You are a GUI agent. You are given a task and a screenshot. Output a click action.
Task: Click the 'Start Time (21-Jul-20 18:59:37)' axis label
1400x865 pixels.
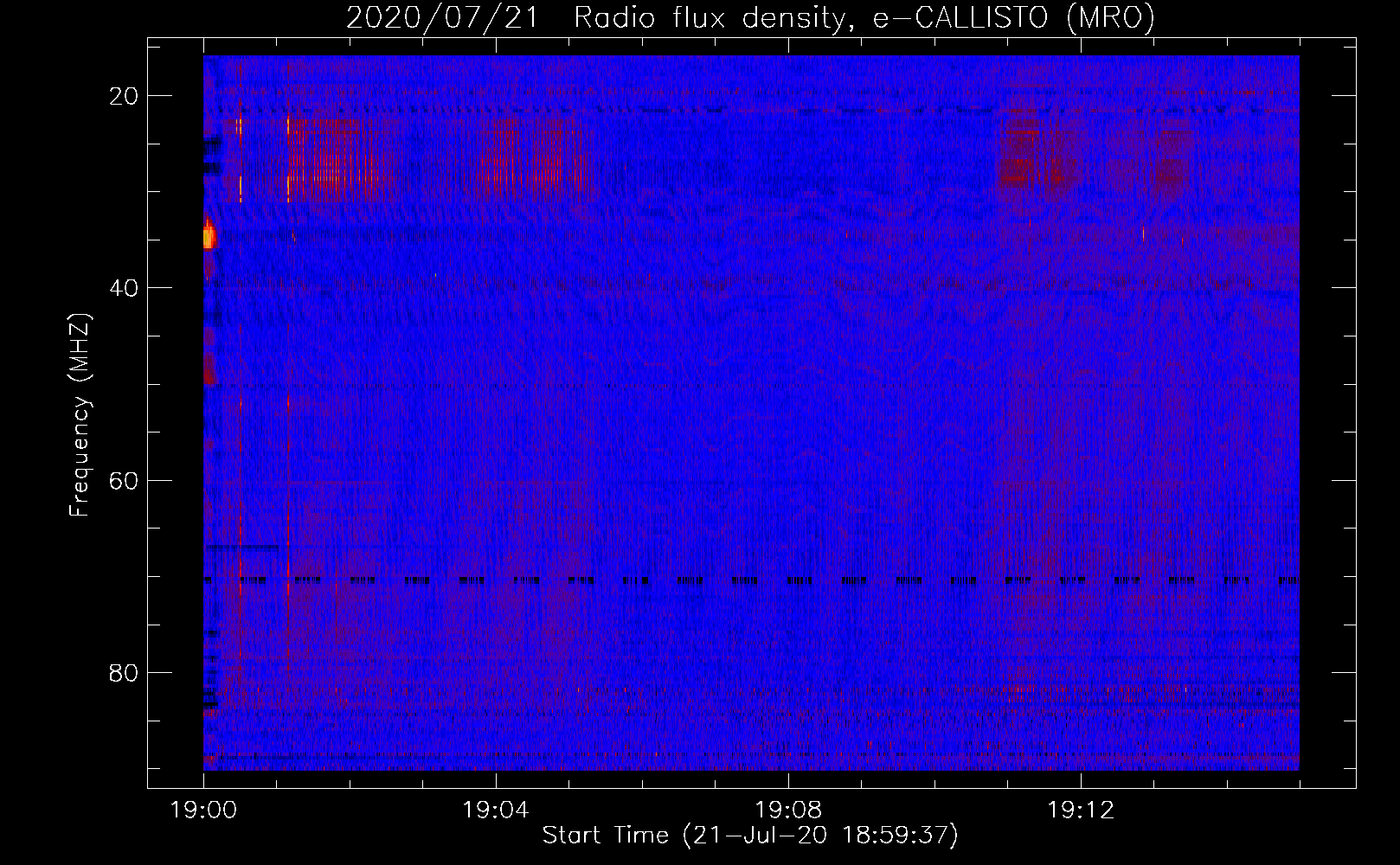click(750, 836)
